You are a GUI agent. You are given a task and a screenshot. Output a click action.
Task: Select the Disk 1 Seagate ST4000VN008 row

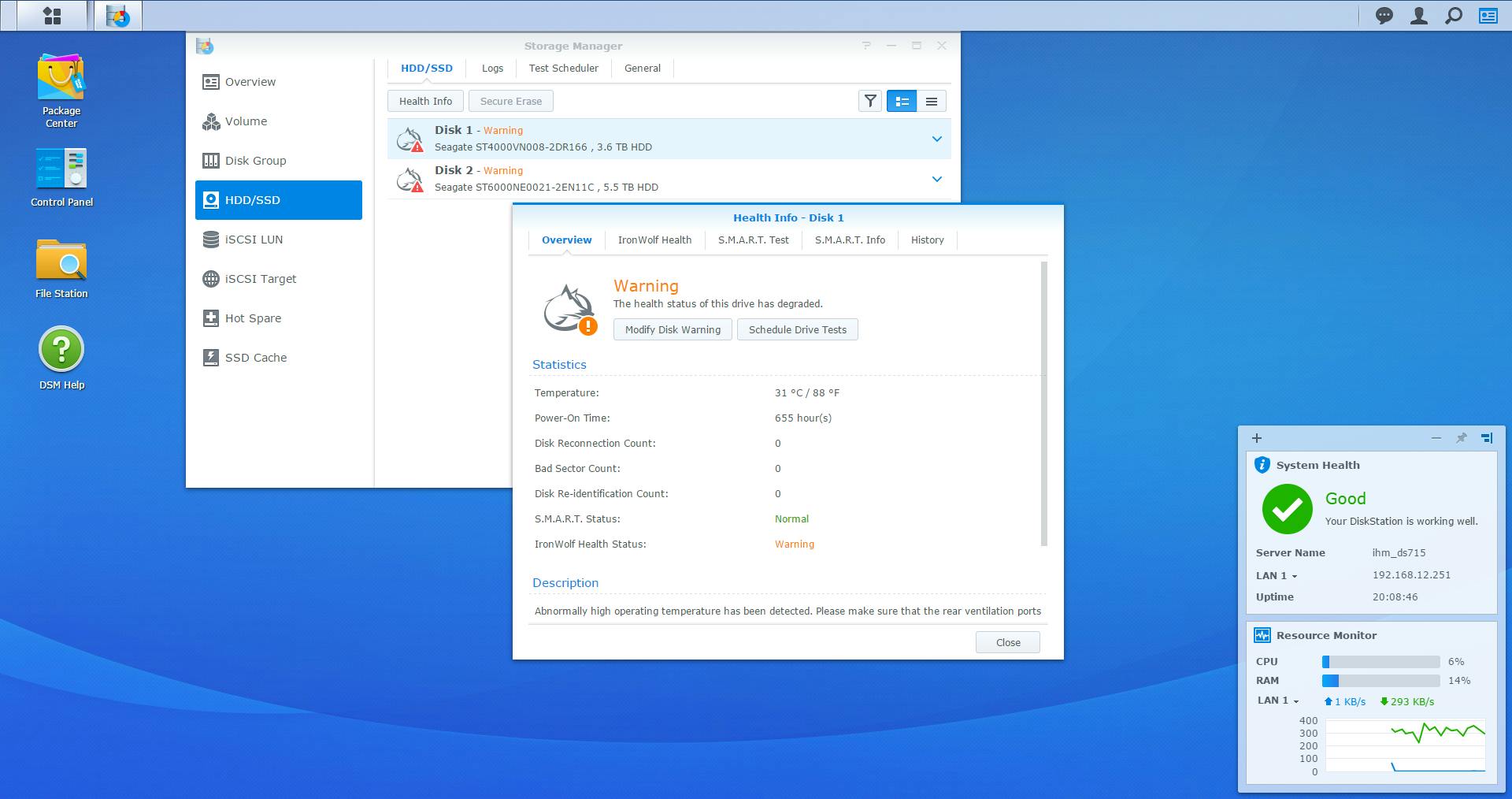(x=669, y=139)
